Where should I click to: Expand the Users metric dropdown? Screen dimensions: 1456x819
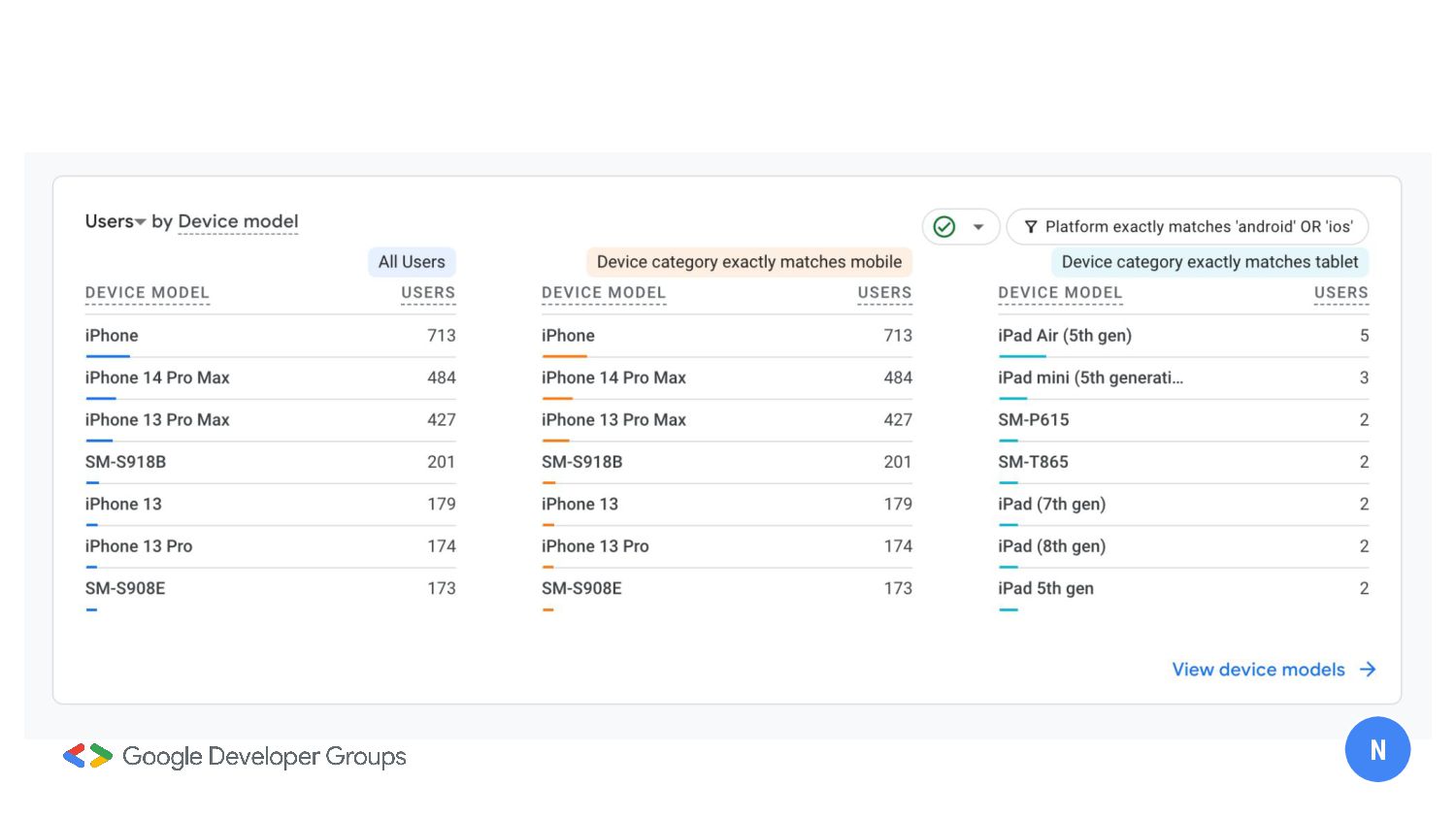click(x=115, y=221)
